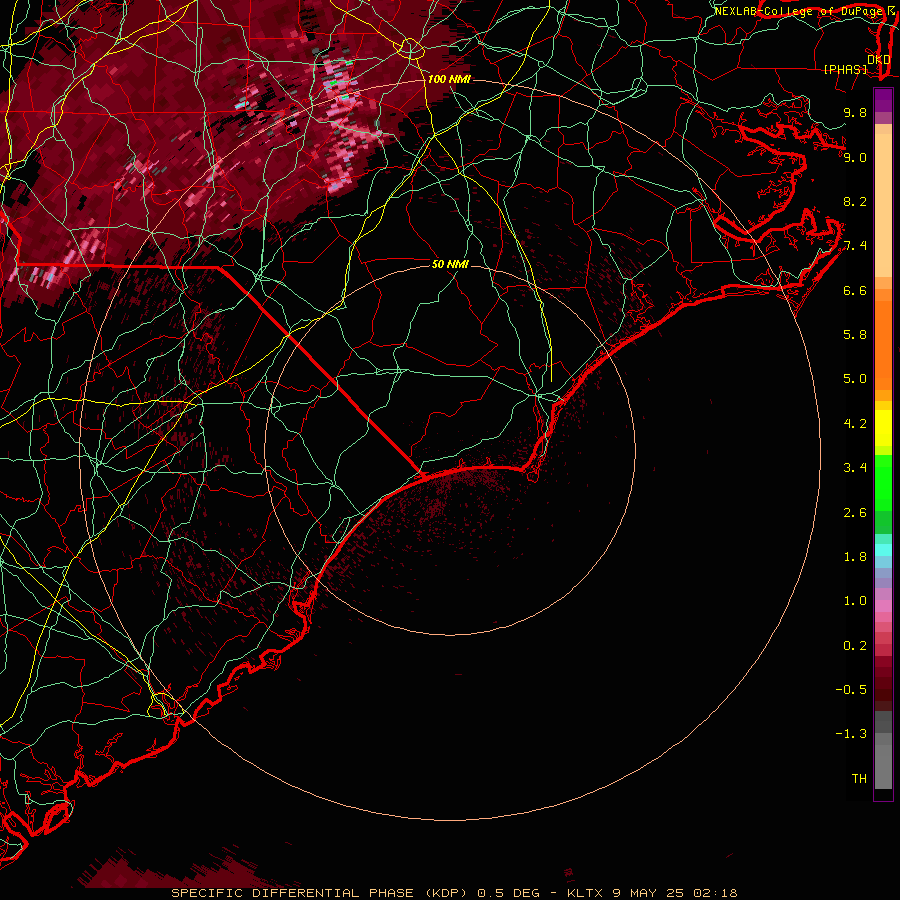Click the Specific Differential Phase KLTX caption
The image size is (900, 900).
point(454,893)
